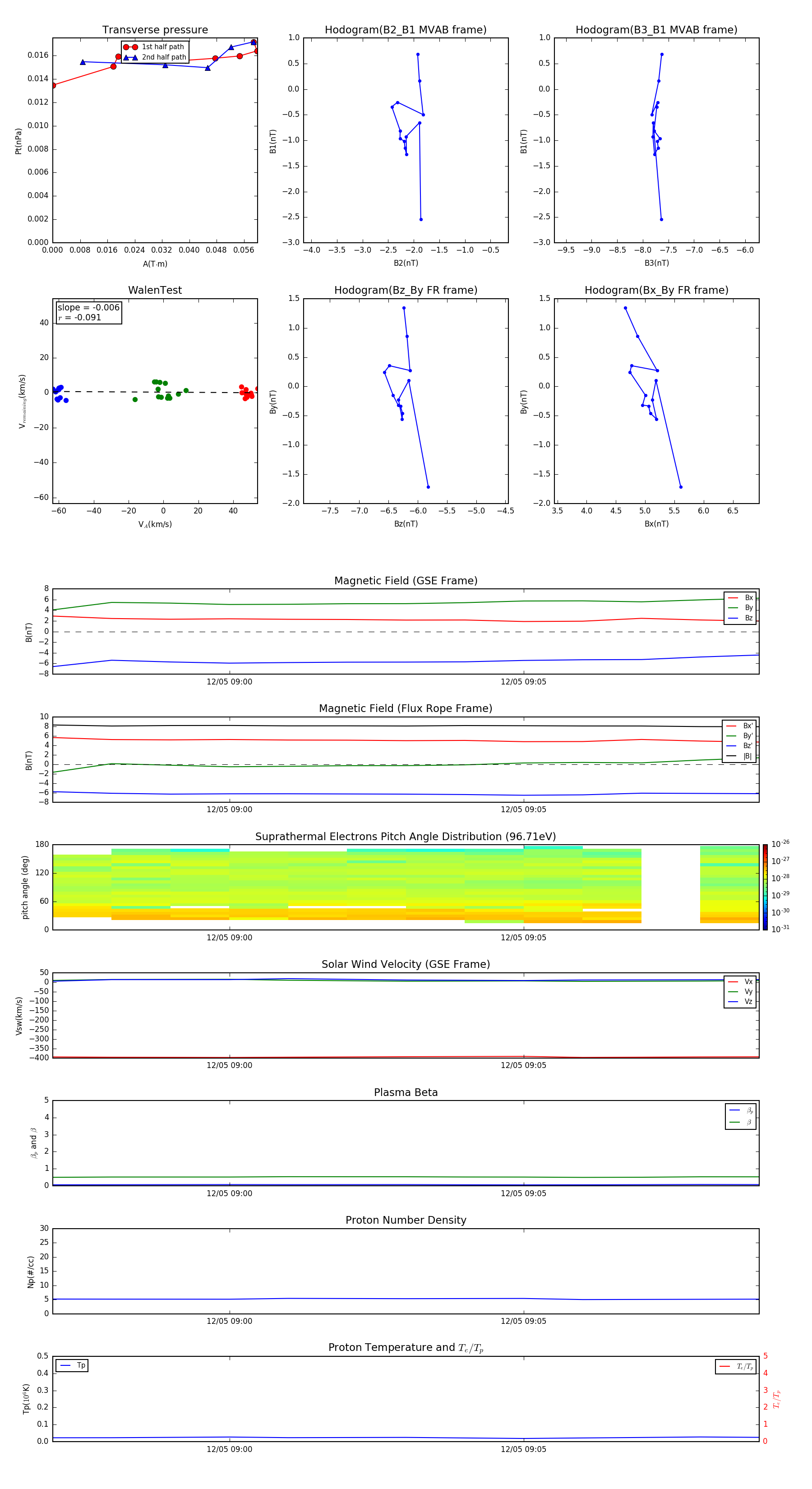Click the 'Solar Wind Velocity (GSE Frame)' title
This screenshot has height=1489, width=812.
406,965
